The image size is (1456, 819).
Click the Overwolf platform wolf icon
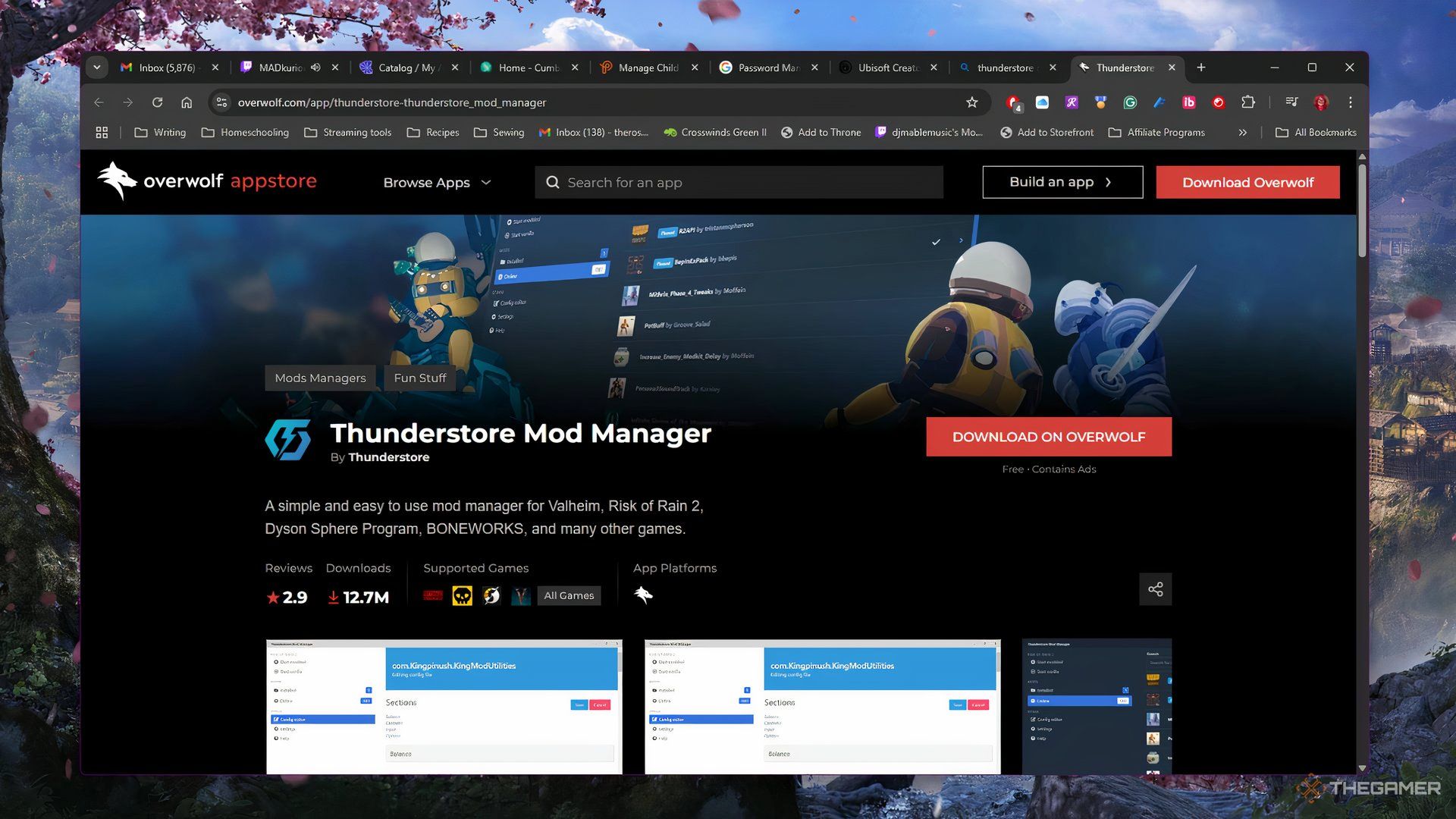click(643, 595)
